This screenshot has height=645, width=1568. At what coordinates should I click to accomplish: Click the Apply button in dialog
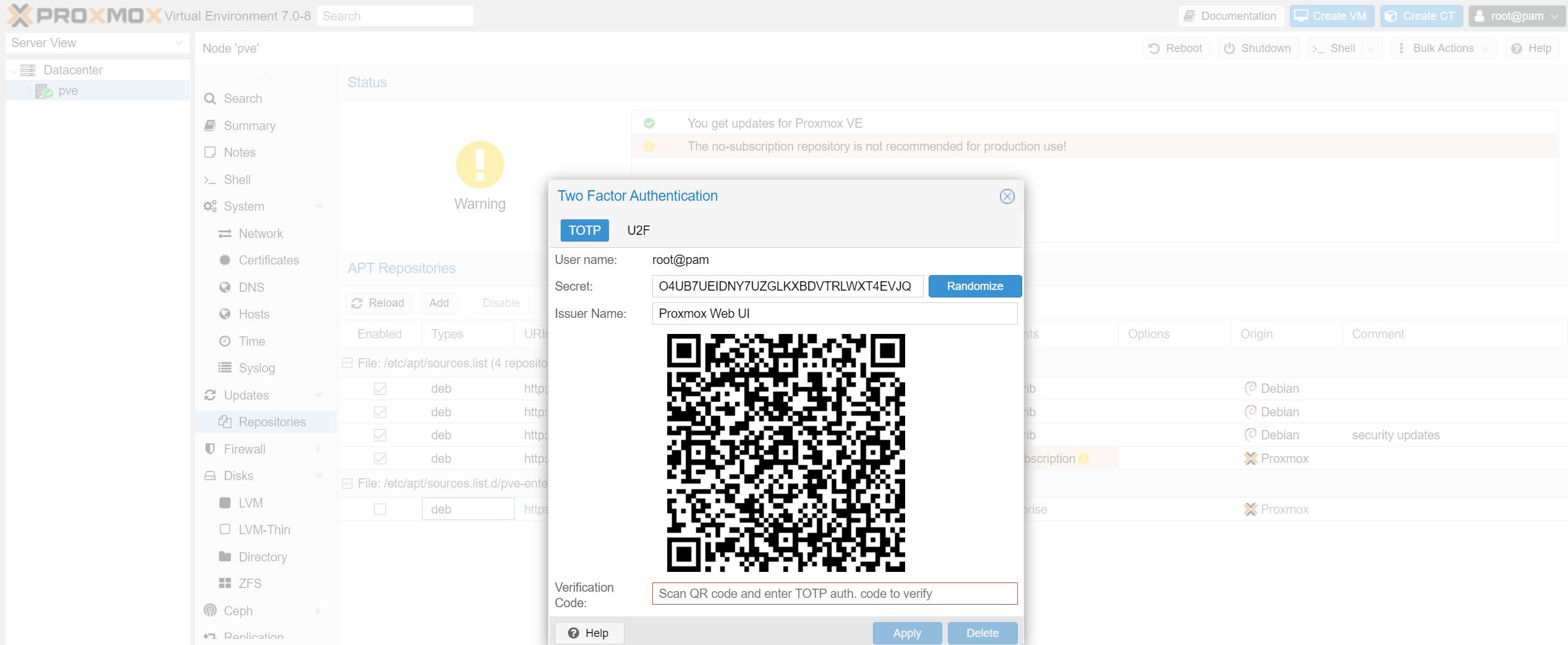[907, 633]
